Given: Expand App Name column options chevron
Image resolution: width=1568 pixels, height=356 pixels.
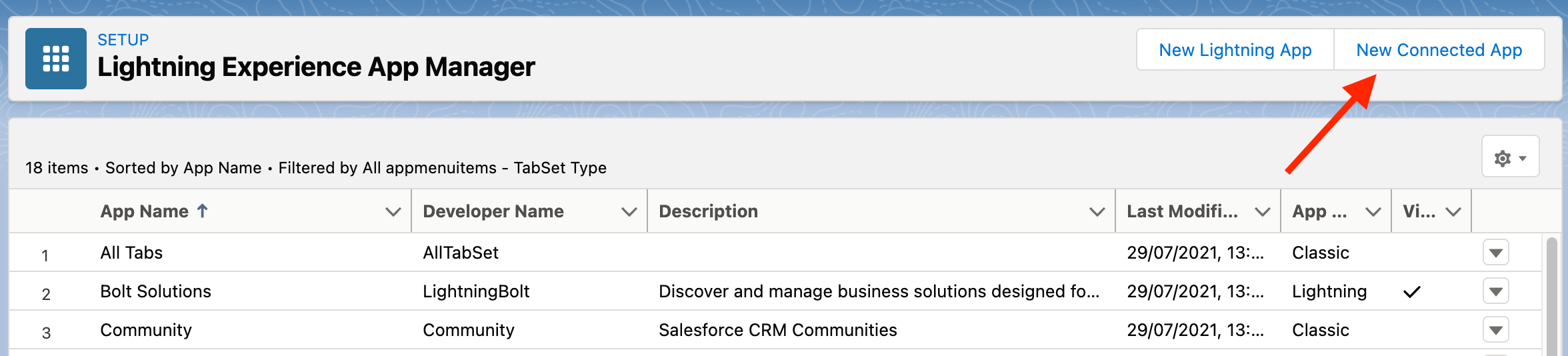Looking at the screenshot, I should click(x=393, y=212).
